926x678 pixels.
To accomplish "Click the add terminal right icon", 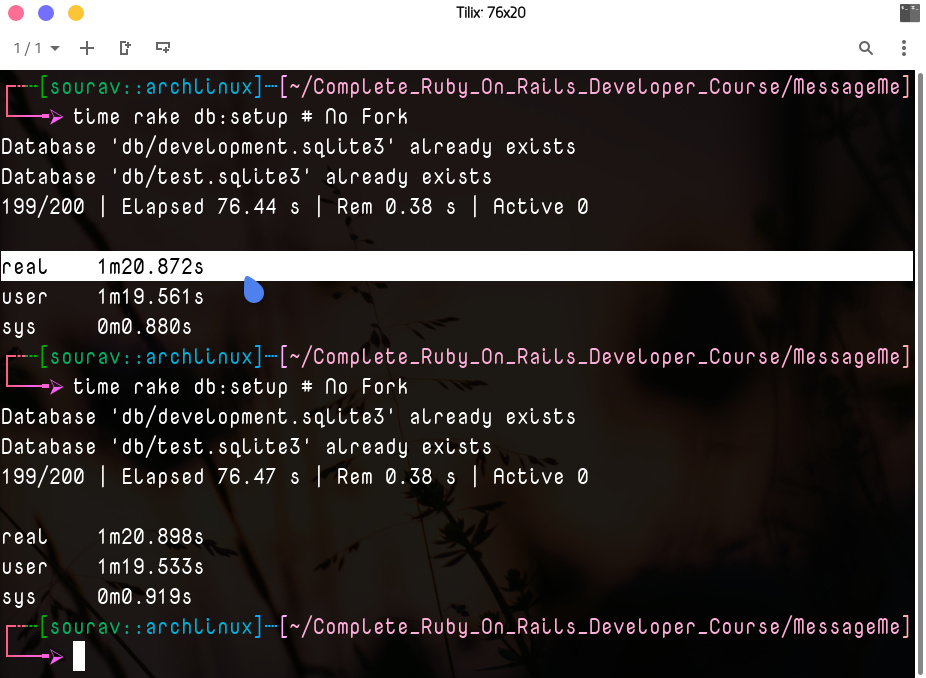I will point(125,48).
